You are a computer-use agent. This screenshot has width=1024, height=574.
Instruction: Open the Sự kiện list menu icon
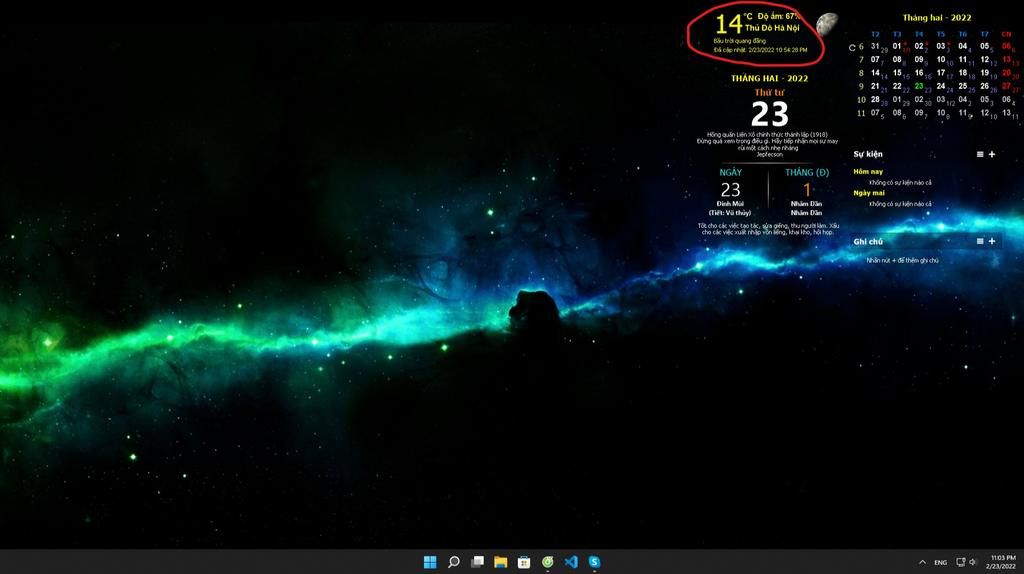pos(980,154)
